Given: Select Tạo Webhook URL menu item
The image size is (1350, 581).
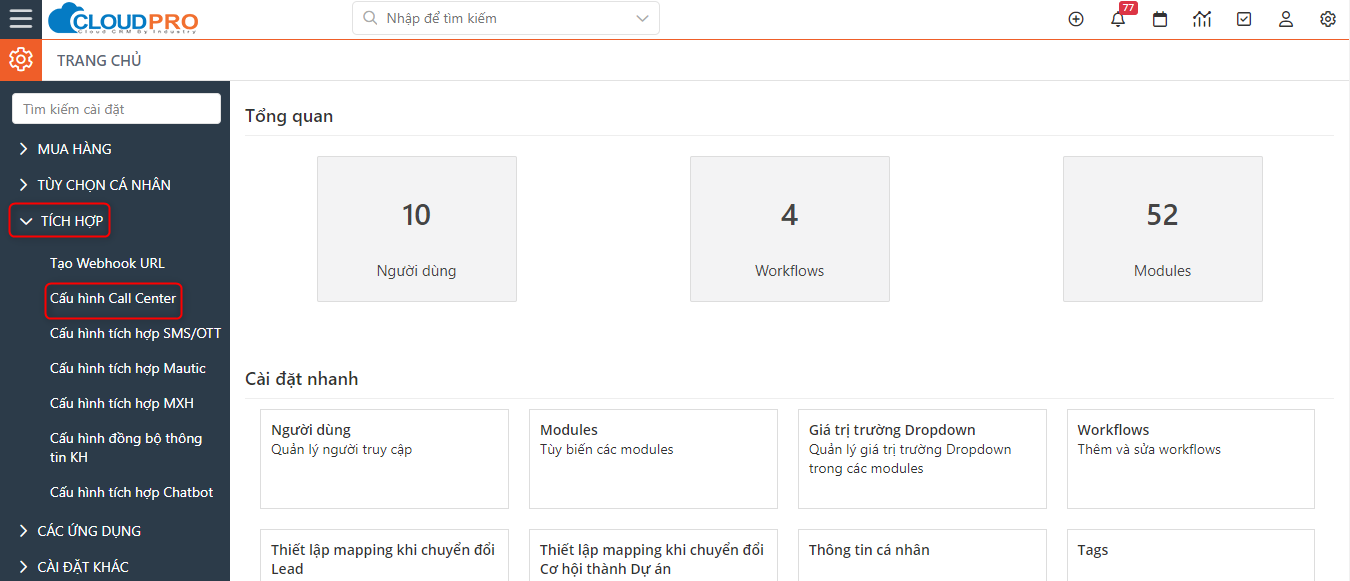Looking at the screenshot, I should pyautogui.click(x=107, y=263).
